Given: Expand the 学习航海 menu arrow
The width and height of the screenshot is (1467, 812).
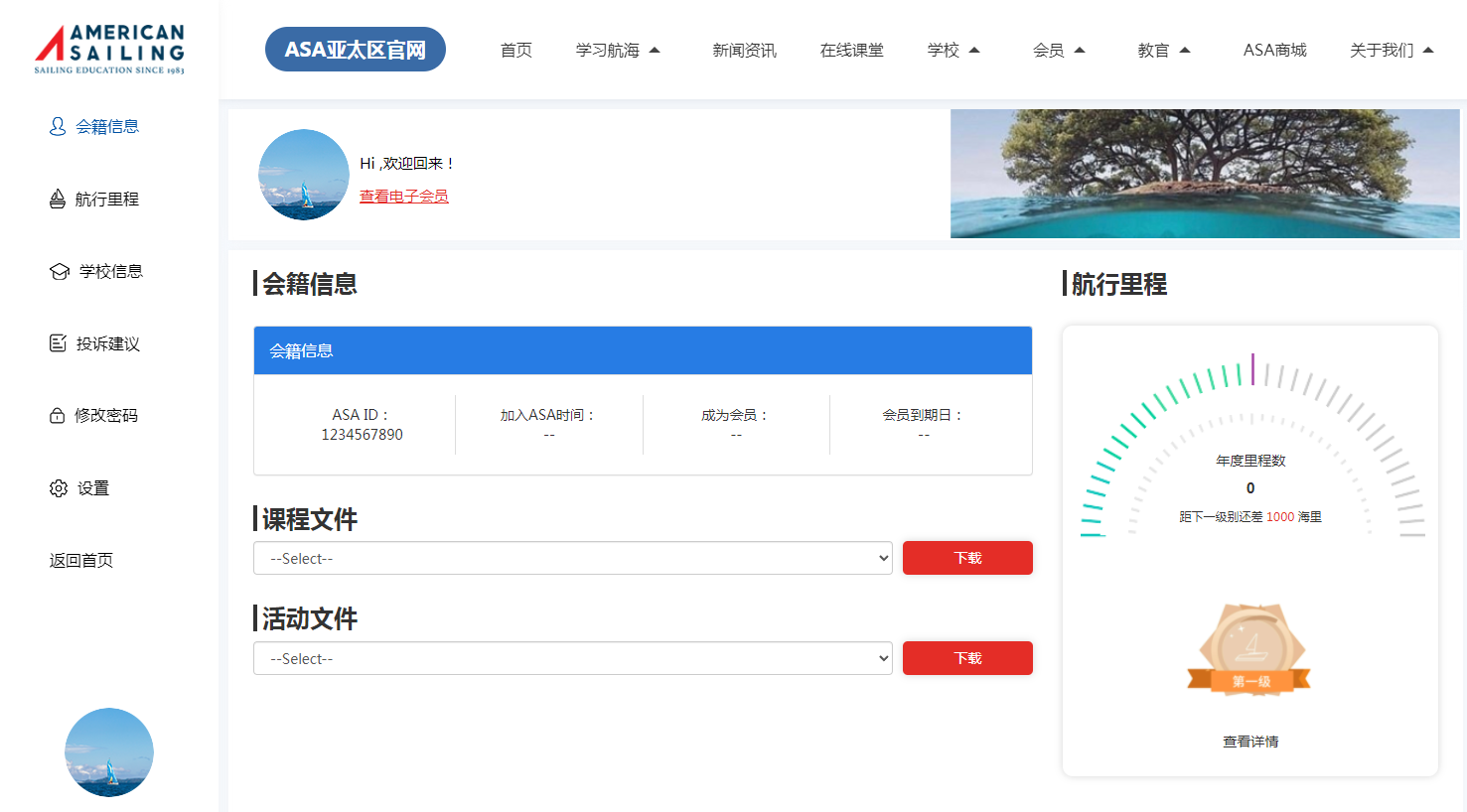Looking at the screenshot, I should click(x=655, y=50).
